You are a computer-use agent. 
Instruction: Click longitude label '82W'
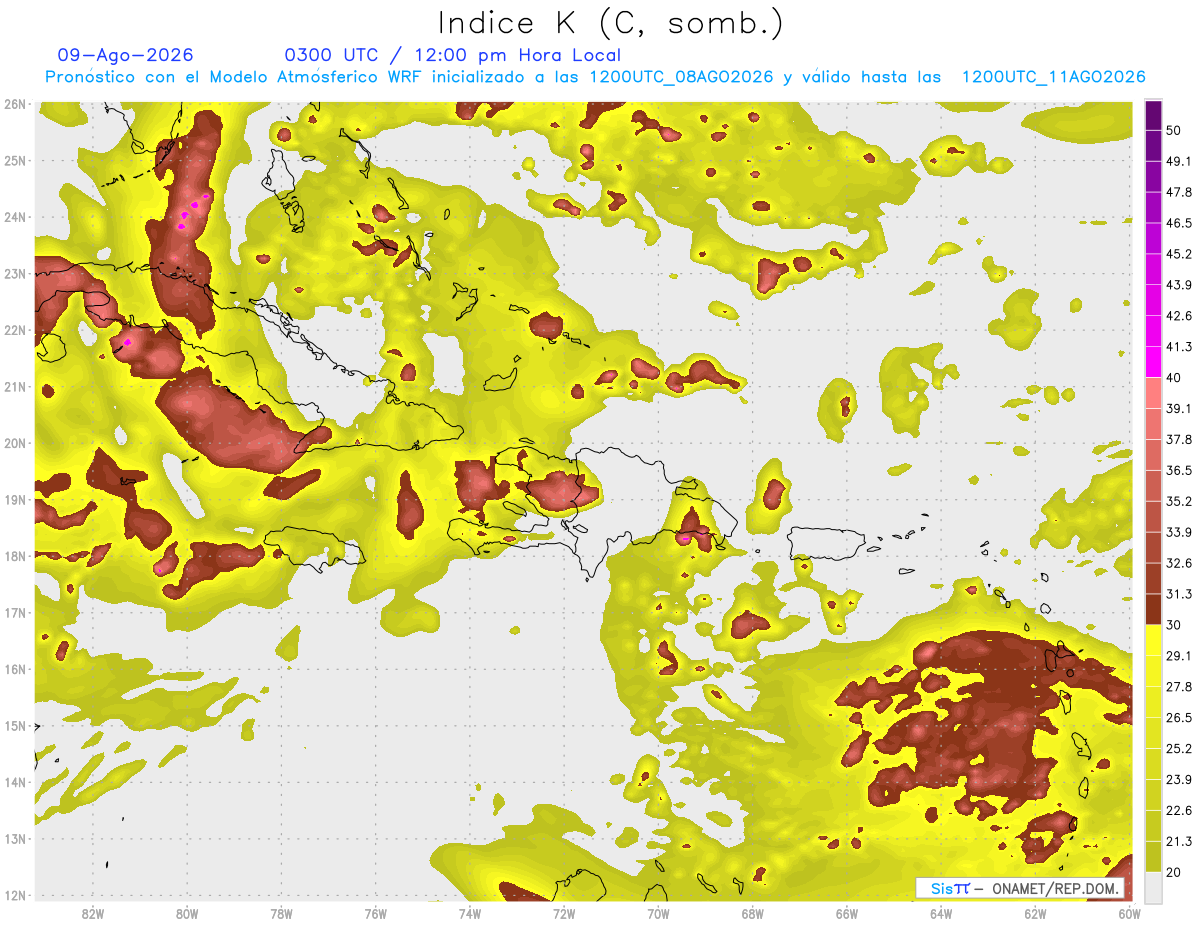[92, 913]
